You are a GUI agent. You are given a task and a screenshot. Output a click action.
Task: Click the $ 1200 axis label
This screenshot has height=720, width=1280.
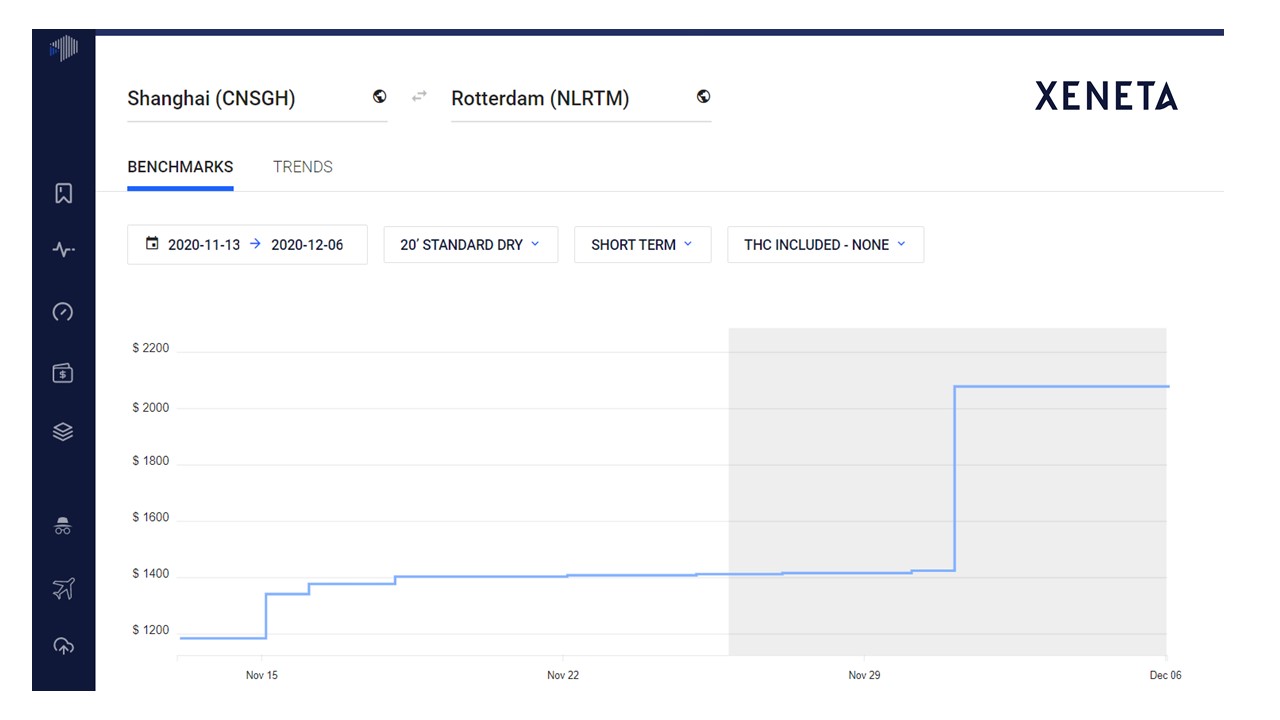tap(151, 630)
